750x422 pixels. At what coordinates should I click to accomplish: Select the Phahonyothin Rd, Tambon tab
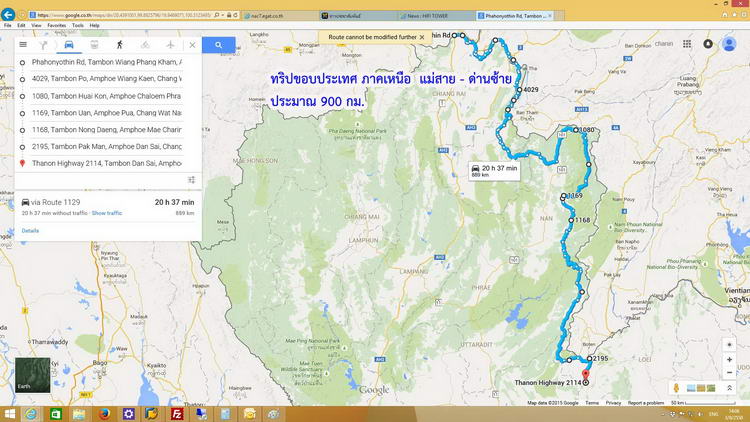coord(513,16)
